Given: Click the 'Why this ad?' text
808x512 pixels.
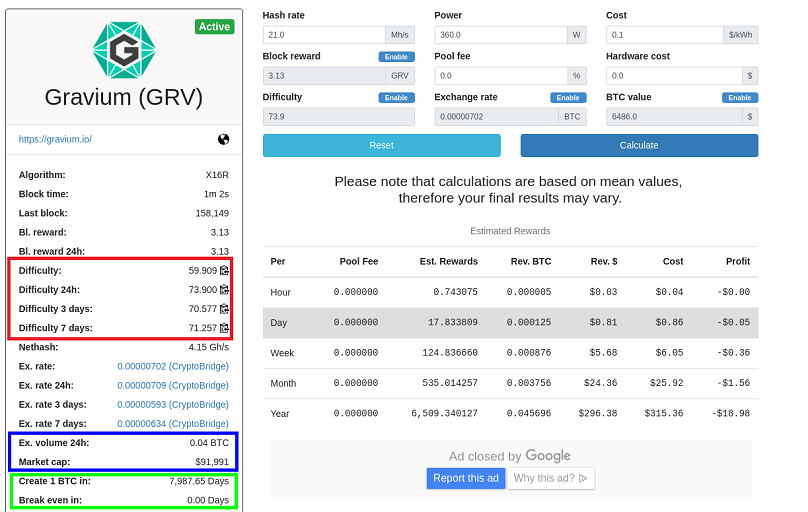Looking at the screenshot, I should pos(544,478).
